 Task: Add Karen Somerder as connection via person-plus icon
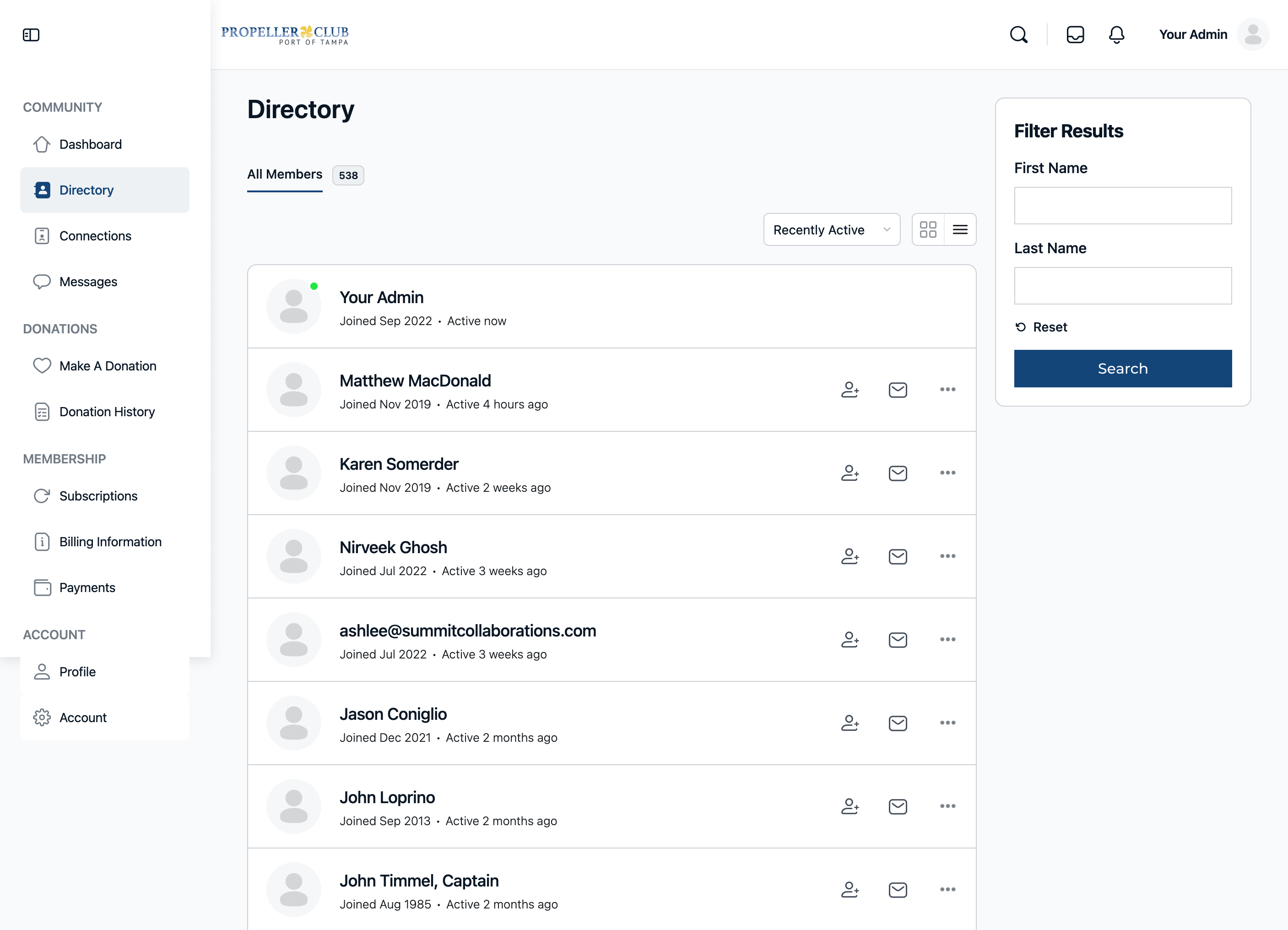coord(850,473)
